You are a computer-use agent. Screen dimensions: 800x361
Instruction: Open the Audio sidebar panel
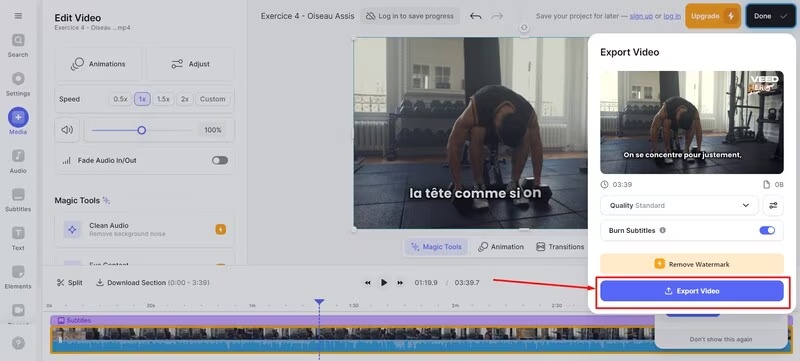18,161
